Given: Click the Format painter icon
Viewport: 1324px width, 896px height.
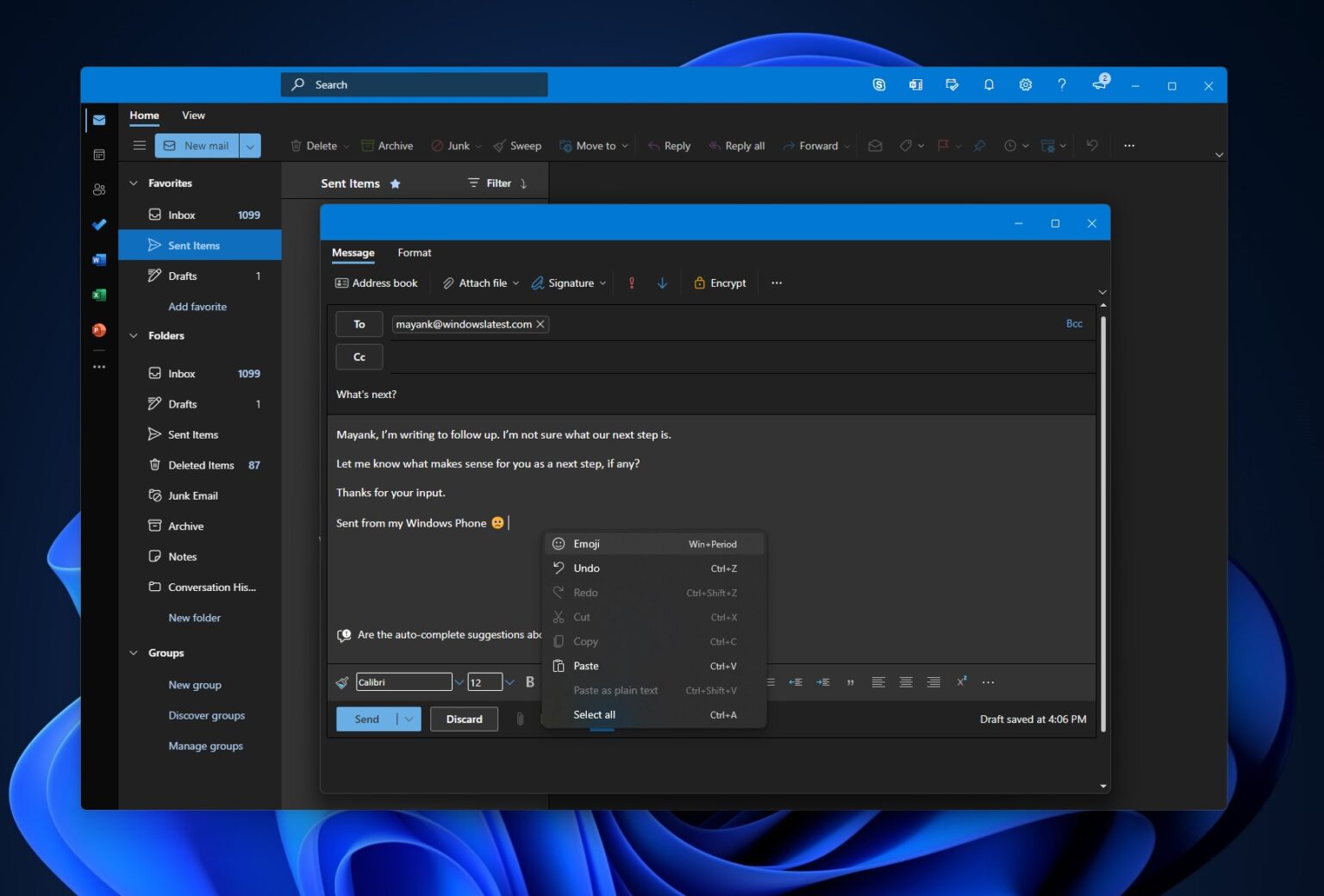Looking at the screenshot, I should pos(341,681).
